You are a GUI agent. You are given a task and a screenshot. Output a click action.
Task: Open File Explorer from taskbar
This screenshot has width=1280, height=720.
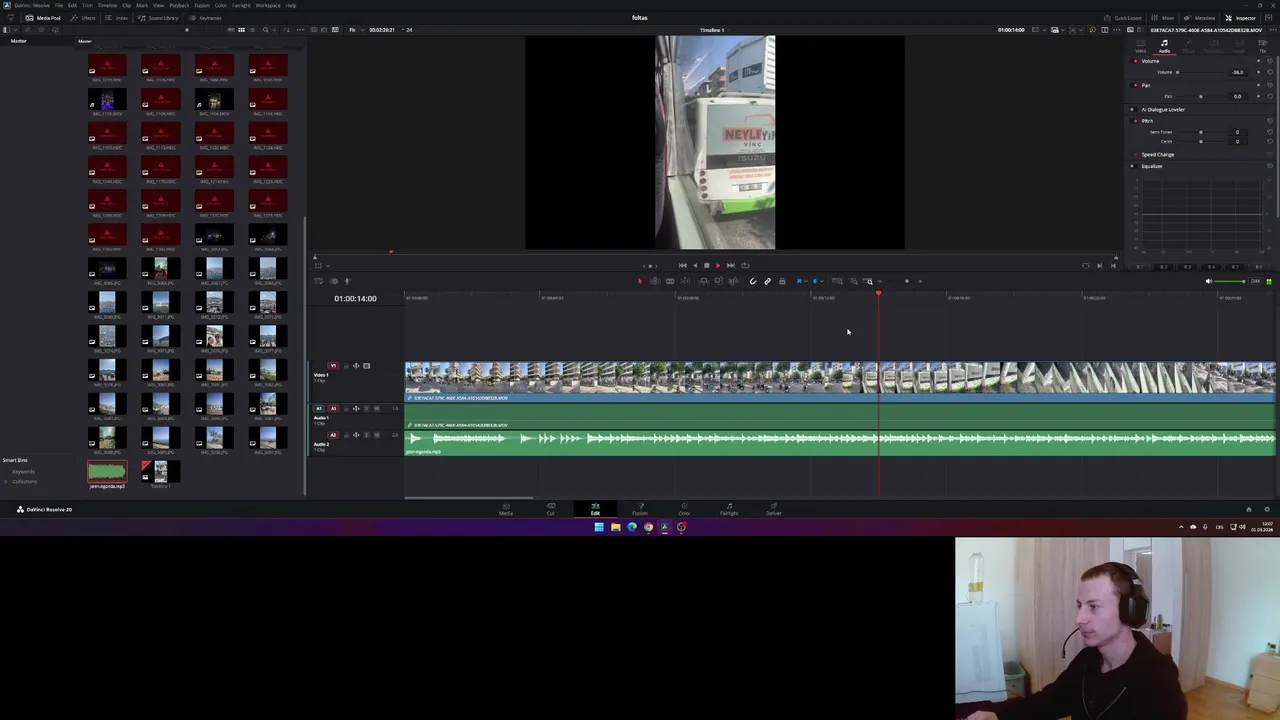(615, 527)
